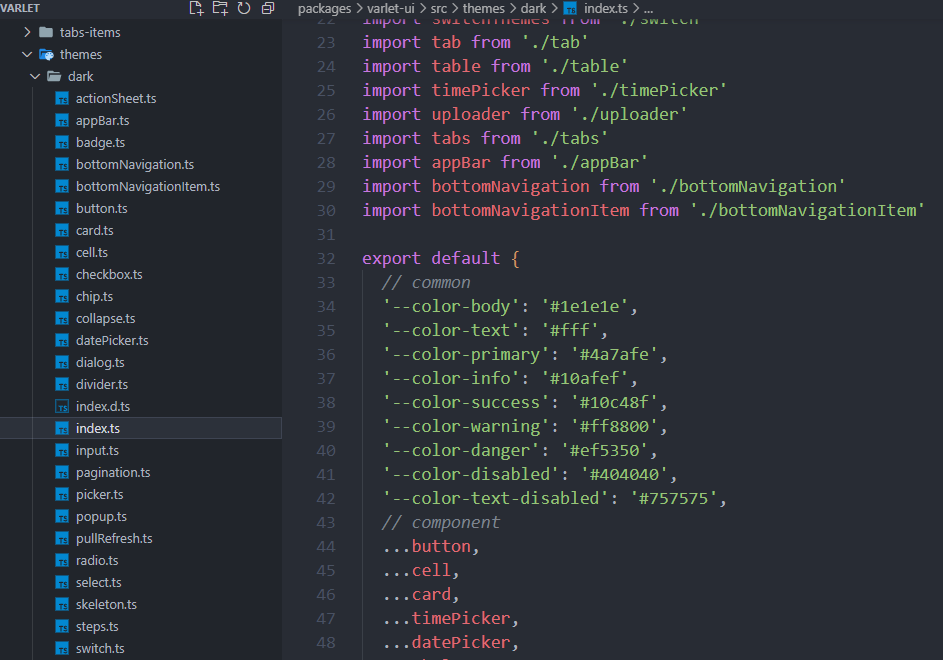
Task: Click the '// component' comment
Action: (x=441, y=522)
